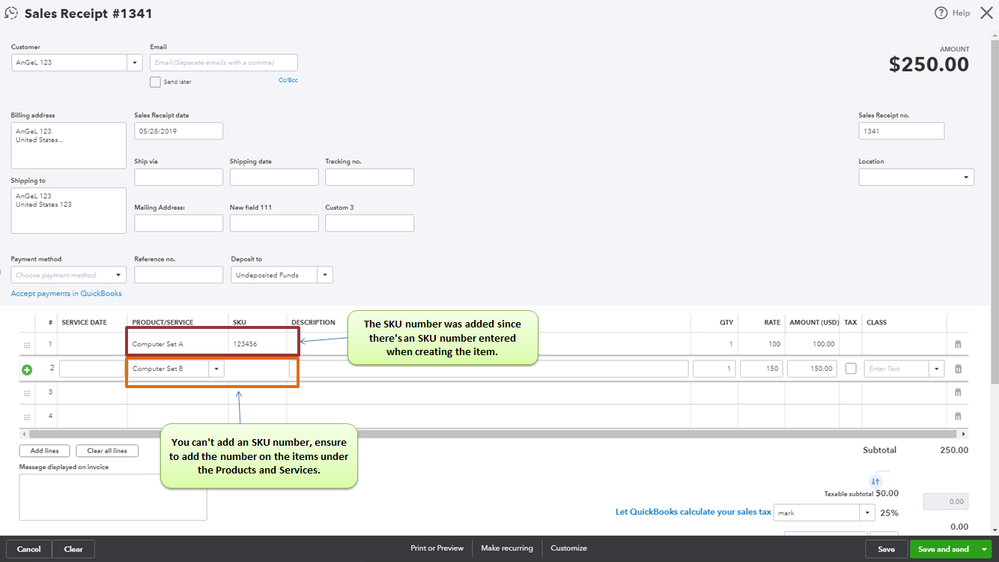This screenshot has height=562, width=999.
Task: Click the Amount field showing 150.00
Action: click(x=812, y=368)
